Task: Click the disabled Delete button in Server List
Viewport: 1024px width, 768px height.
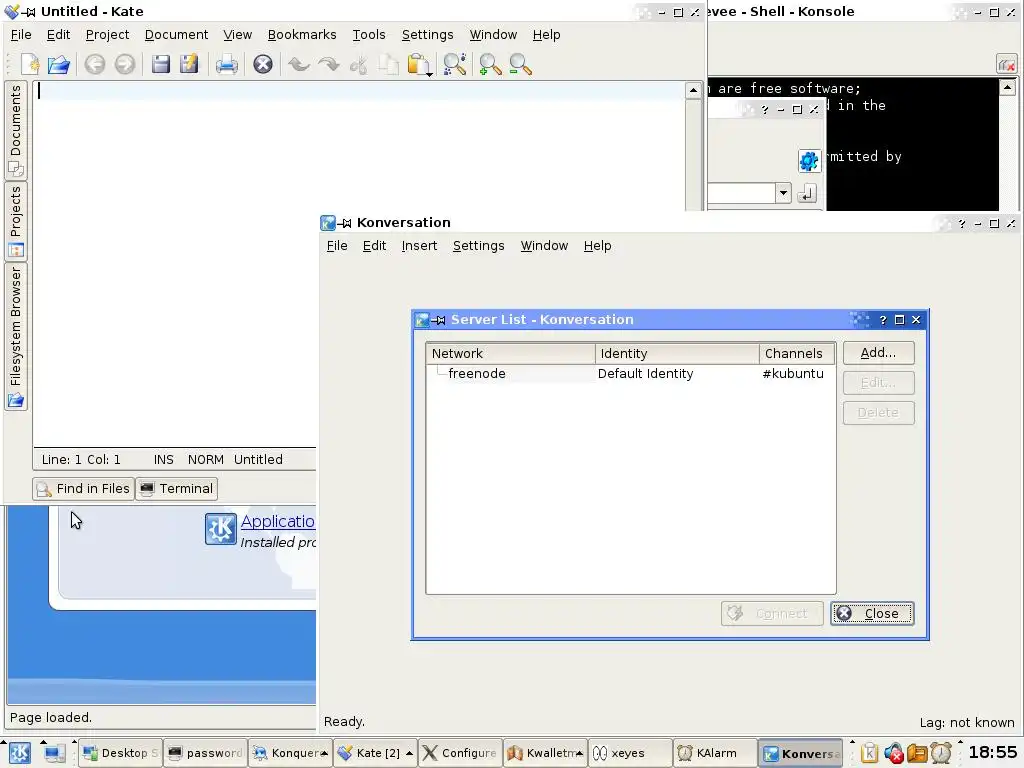Action: [878, 413]
